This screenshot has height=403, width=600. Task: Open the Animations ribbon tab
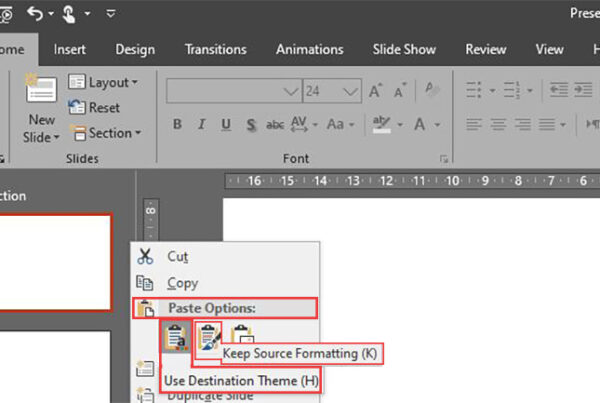point(309,49)
